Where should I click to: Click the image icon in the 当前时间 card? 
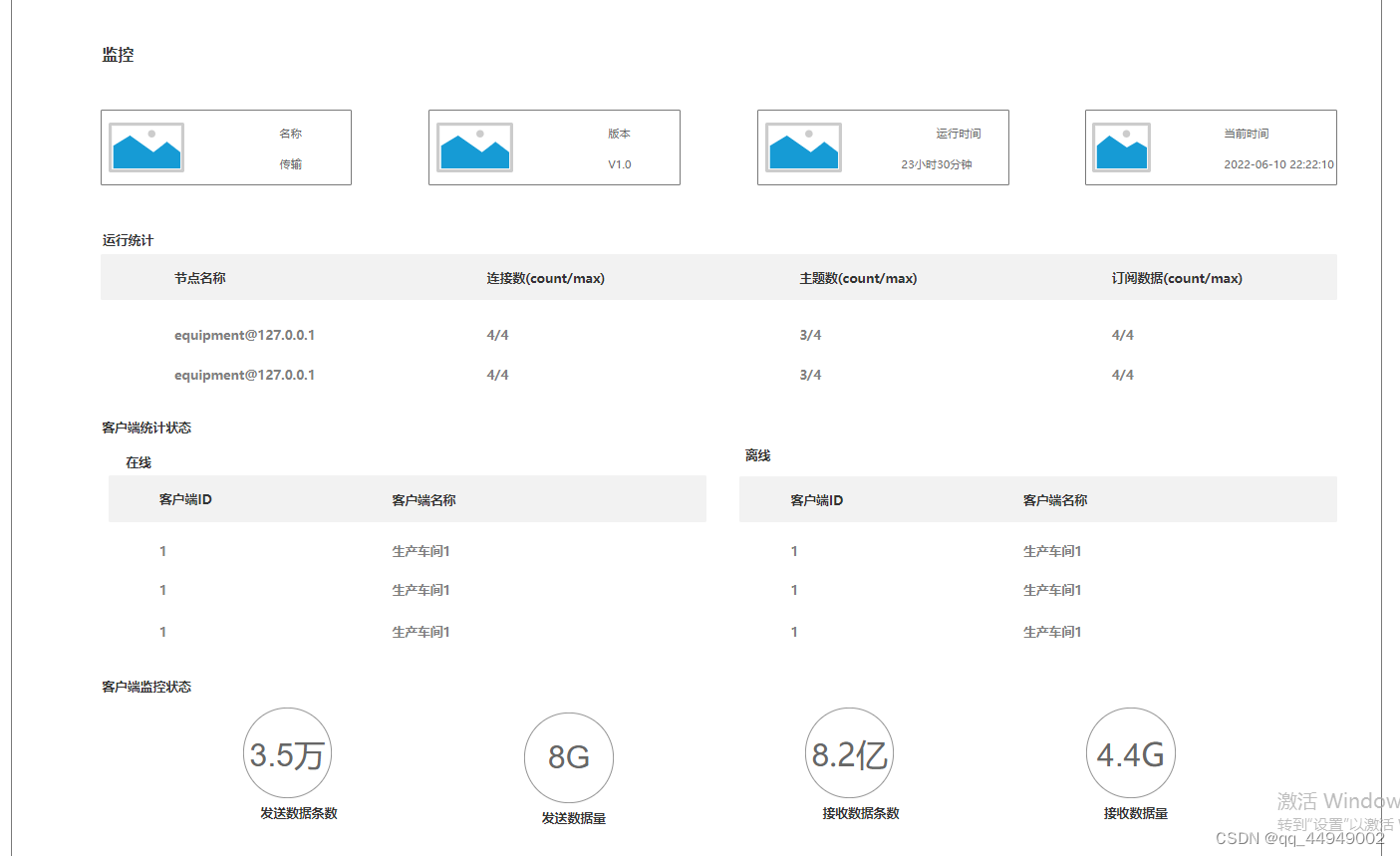[x=1122, y=147]
